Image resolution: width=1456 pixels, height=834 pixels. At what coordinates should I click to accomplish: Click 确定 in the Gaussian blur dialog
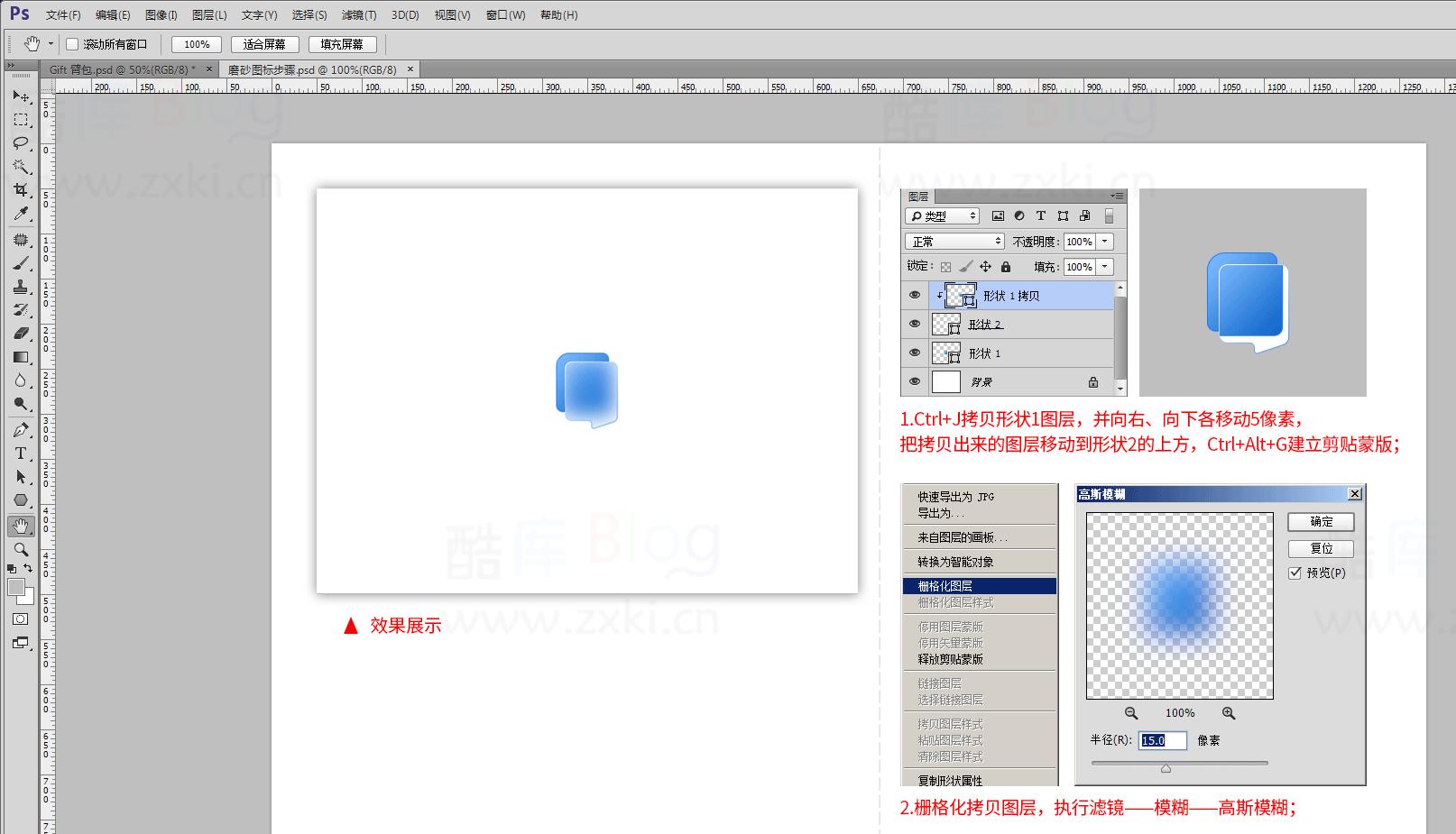tap(1320, 521)
